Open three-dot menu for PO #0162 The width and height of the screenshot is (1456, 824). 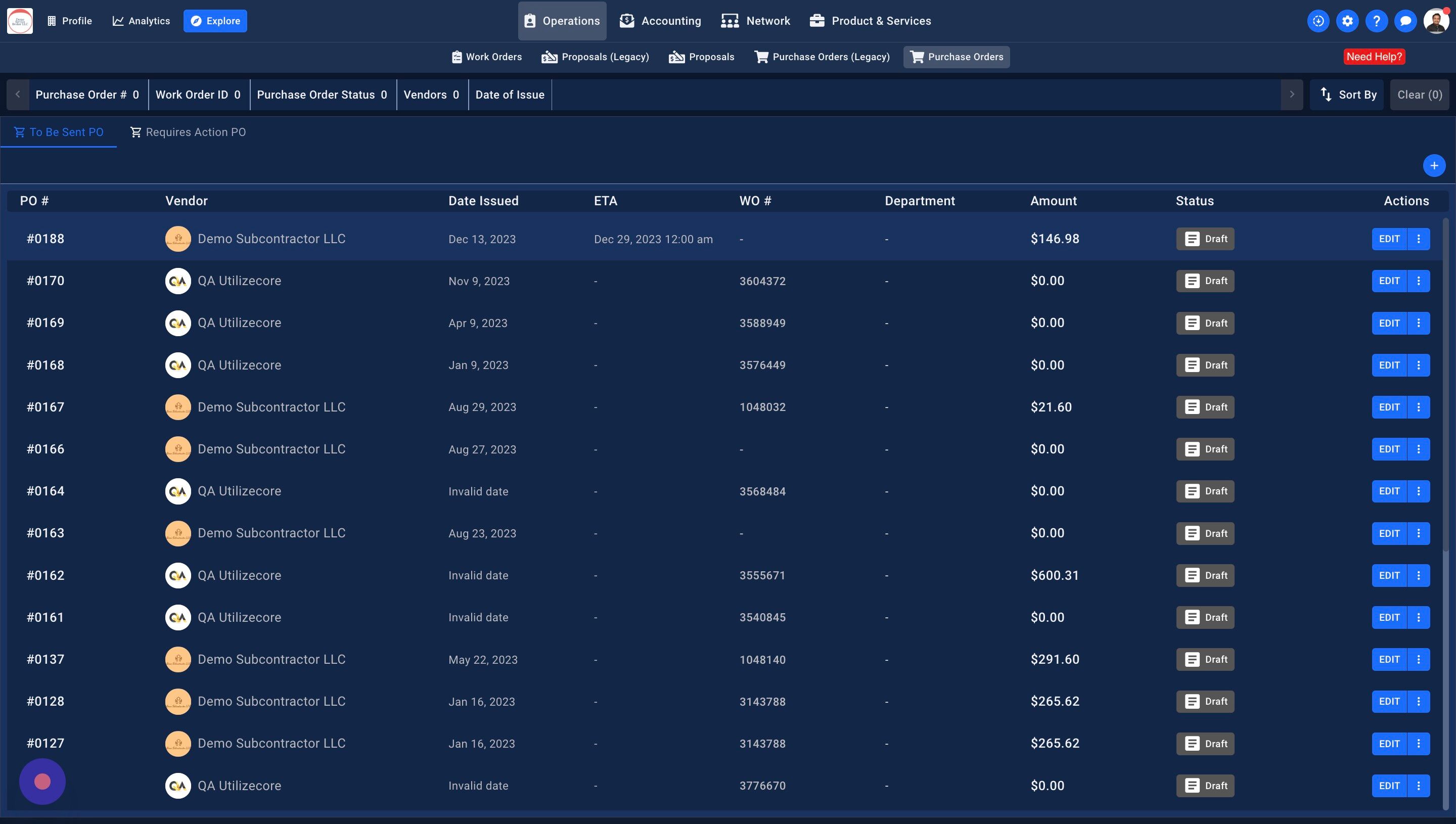[x=1418, y=576]
